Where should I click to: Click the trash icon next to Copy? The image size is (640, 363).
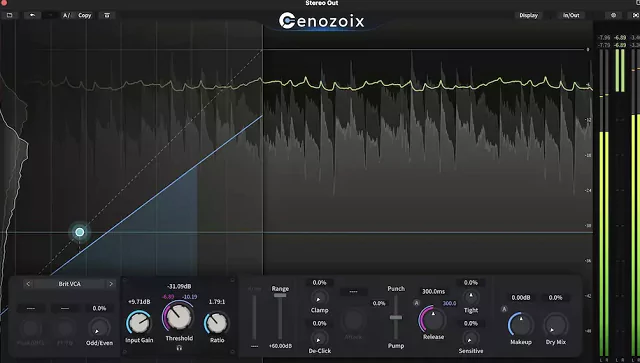click(107, 15)
